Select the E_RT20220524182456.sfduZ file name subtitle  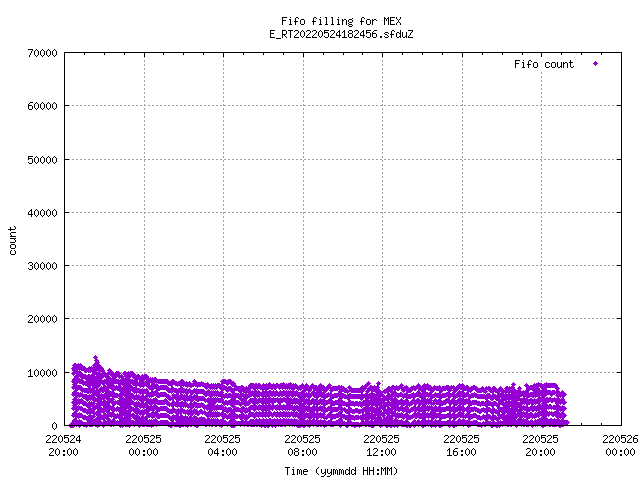point(341,34)
